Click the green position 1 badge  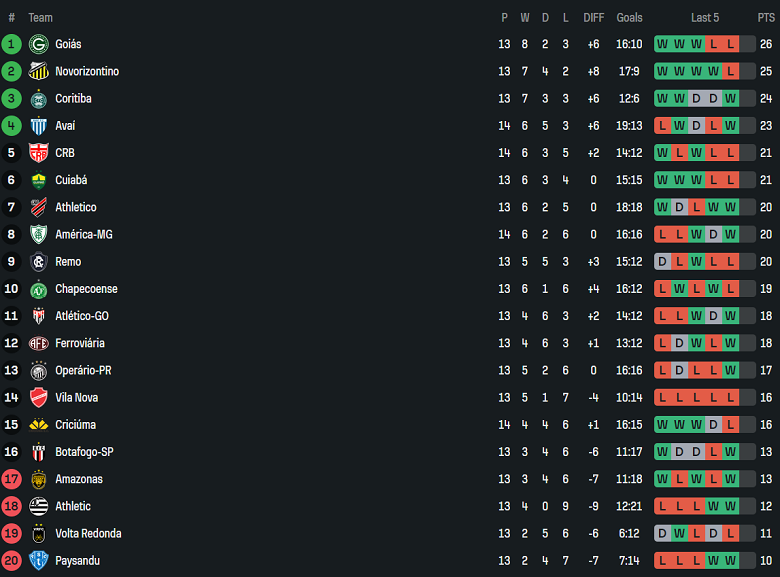click(11, 44)
